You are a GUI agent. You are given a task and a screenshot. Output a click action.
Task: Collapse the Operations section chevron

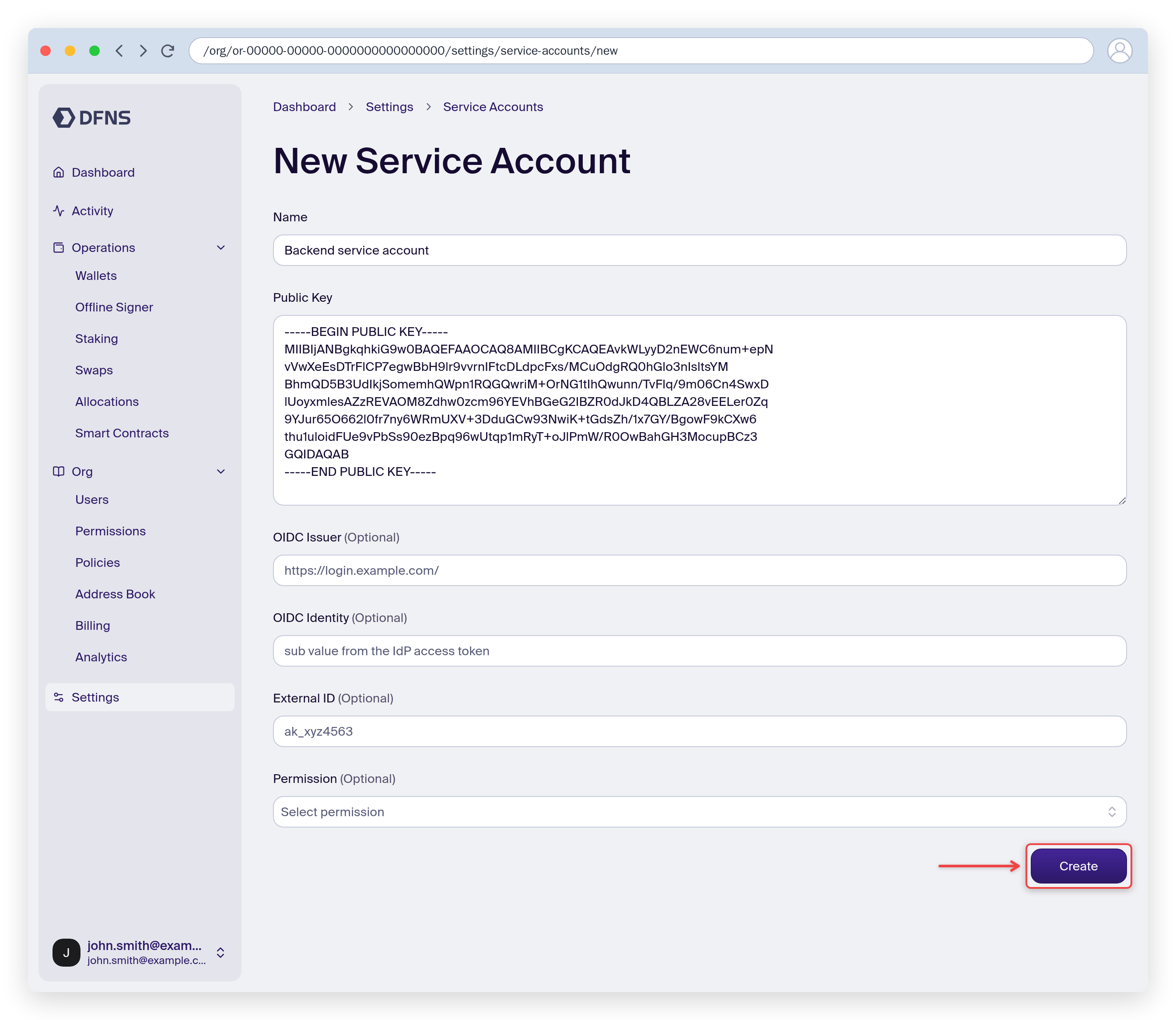click(x=221, y=248)
